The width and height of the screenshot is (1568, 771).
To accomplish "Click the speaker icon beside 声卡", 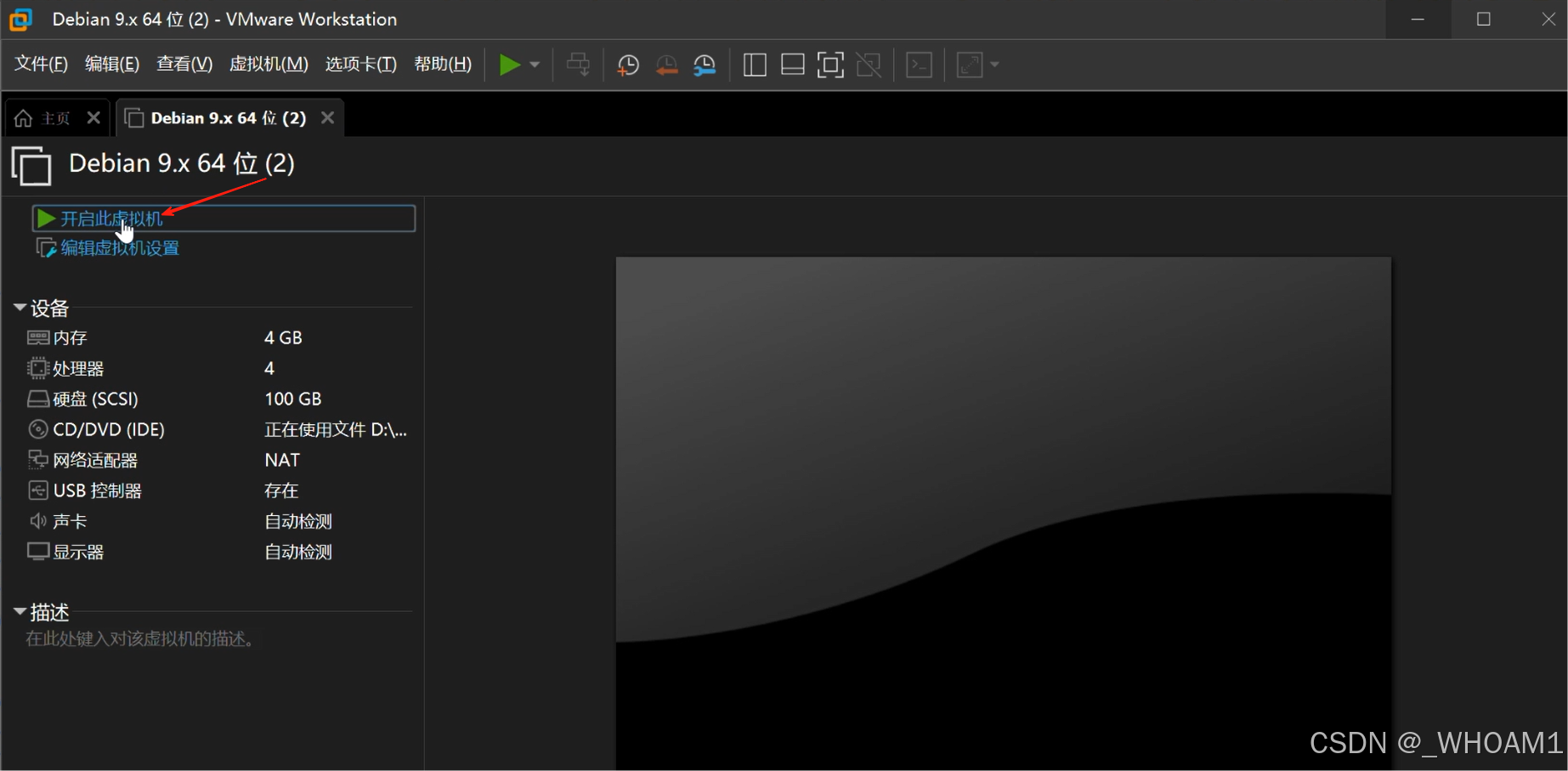I will point(38,521).
